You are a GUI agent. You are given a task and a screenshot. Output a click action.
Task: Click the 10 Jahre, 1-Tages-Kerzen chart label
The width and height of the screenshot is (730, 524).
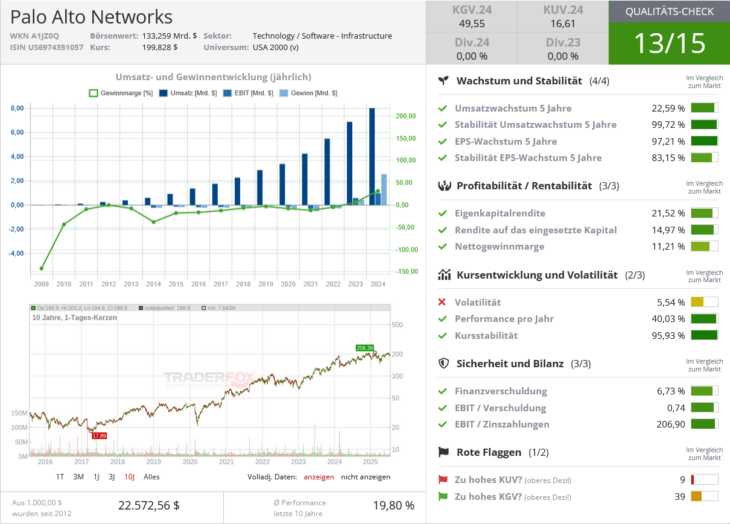tap(74, 318)
